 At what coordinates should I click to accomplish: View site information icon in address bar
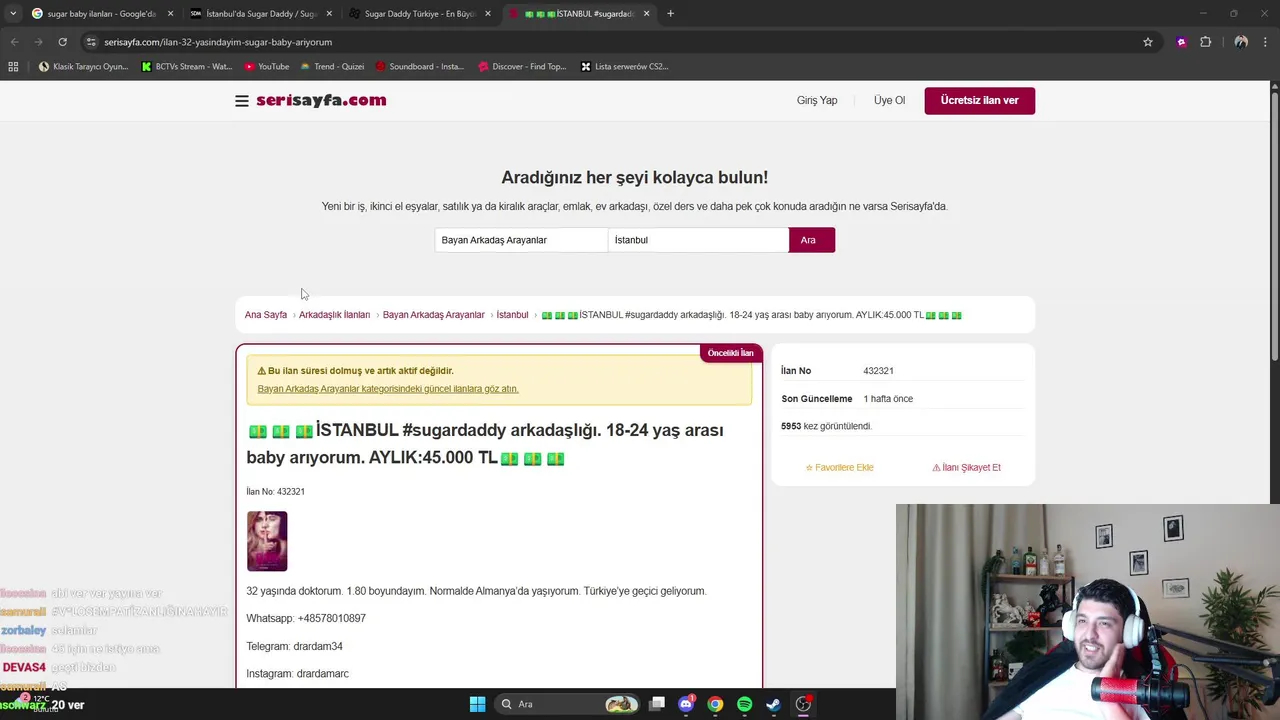tap(91, 42)
